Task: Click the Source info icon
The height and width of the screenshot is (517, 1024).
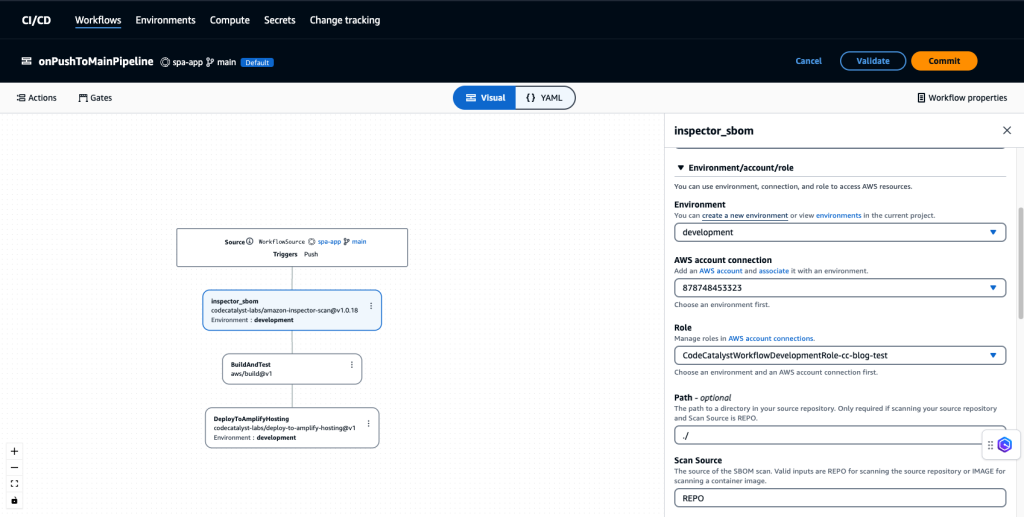Action: tap(249, 242)
